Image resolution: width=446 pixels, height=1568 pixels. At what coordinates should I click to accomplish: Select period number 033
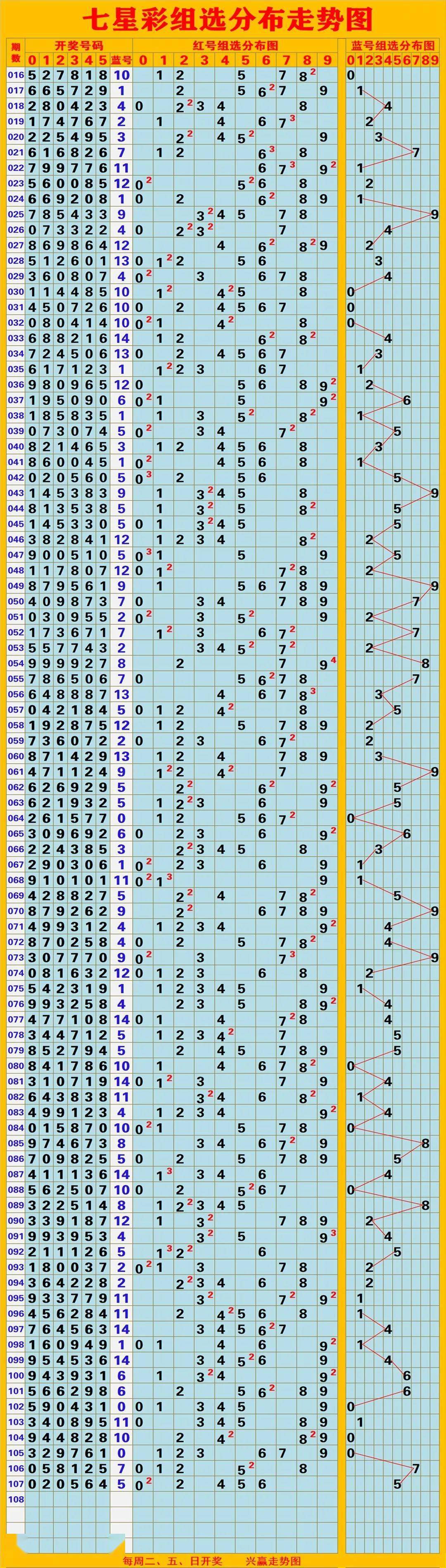coord(16,338)
